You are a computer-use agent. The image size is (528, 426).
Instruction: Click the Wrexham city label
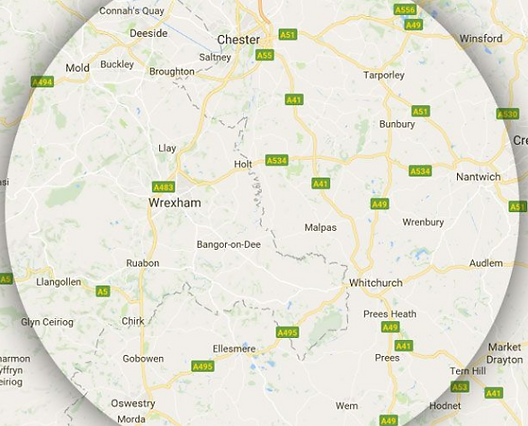tap(175, 203)
